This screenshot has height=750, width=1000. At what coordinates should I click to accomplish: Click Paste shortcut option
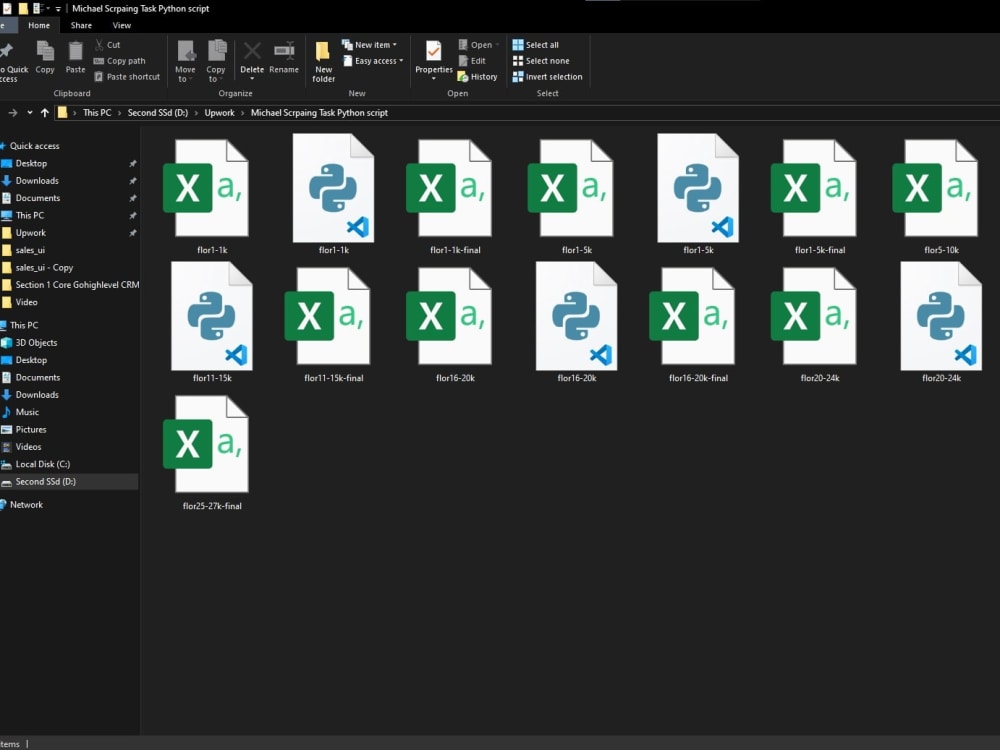(127, 77)
